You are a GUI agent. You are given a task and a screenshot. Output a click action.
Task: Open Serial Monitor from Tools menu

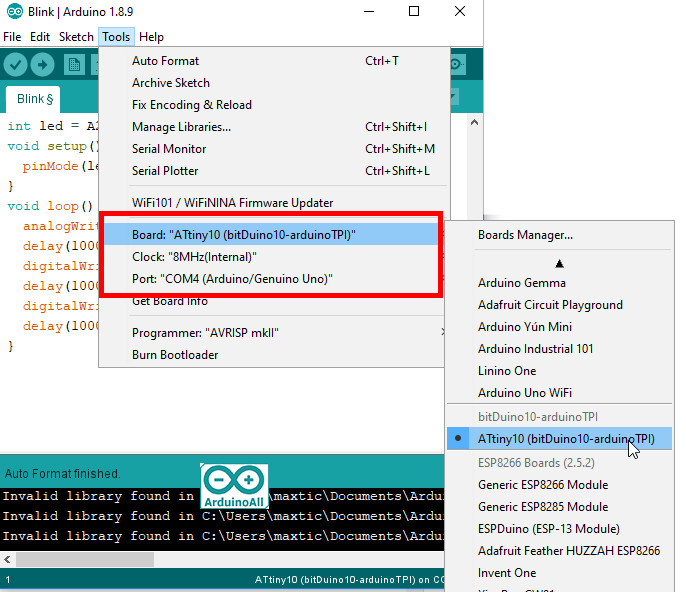(x=275, y=149)
